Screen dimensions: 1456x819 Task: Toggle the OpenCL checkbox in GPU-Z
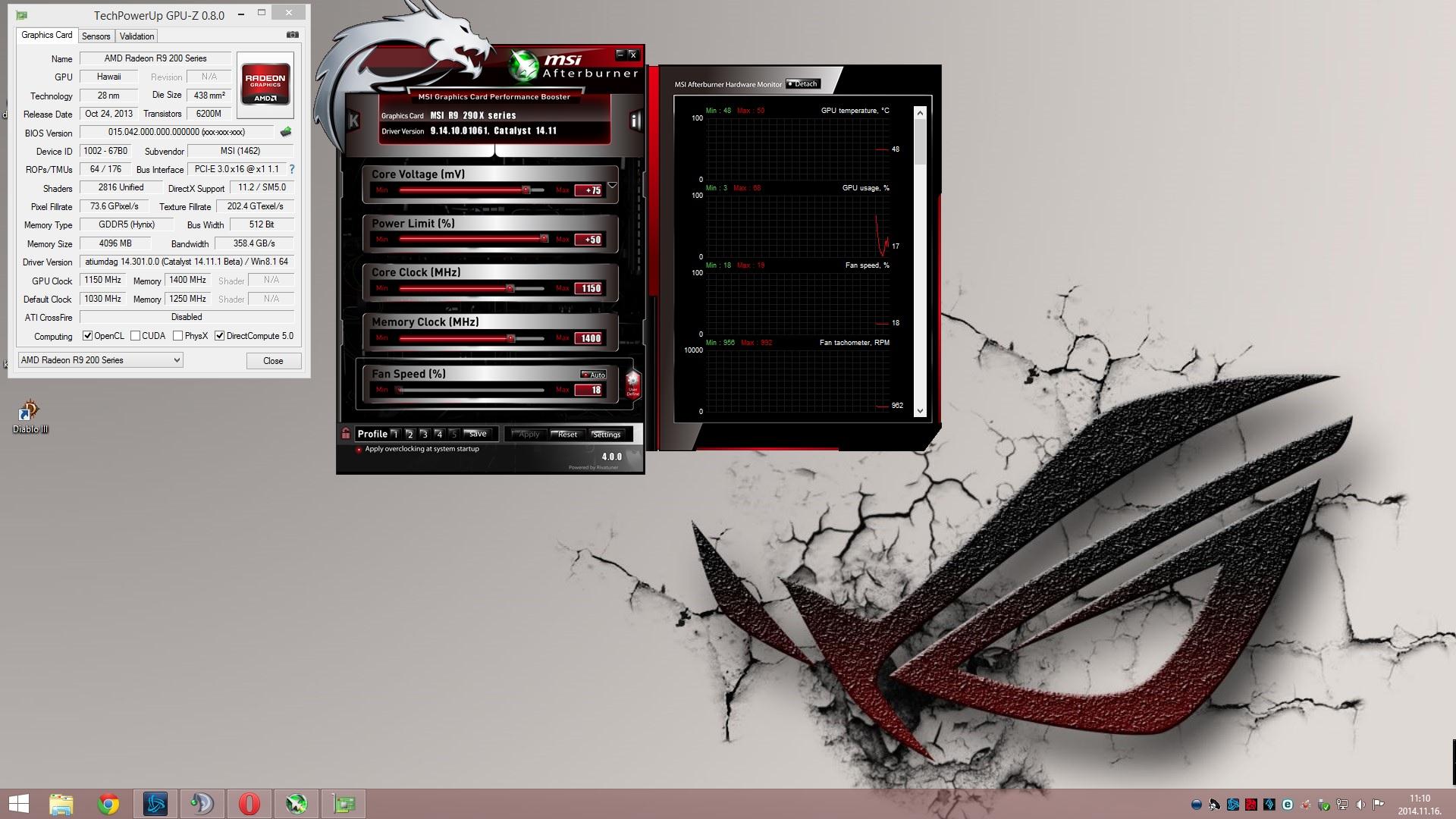coord(87,336)
